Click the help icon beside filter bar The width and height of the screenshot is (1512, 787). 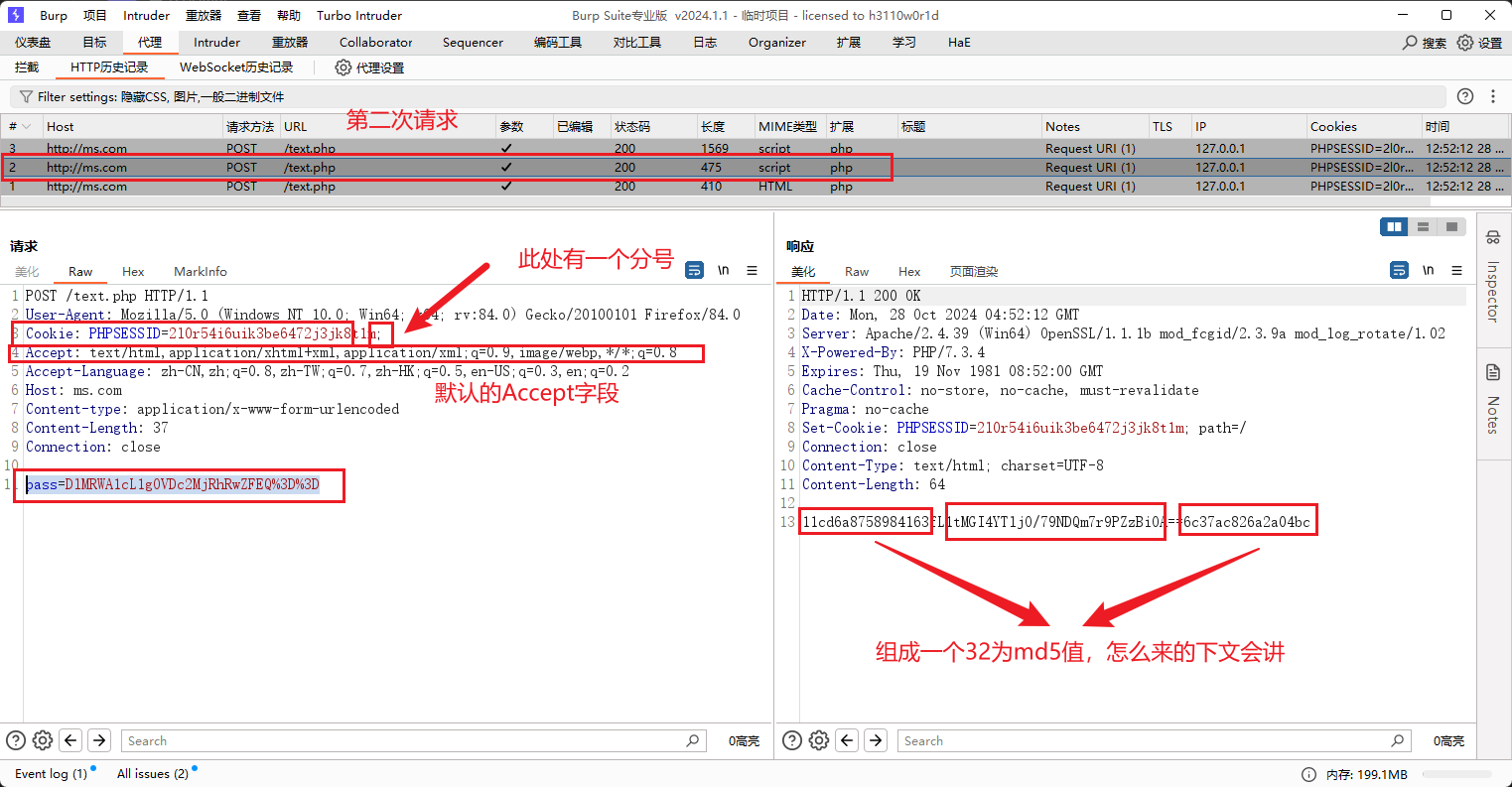[x=1464, y=96]
